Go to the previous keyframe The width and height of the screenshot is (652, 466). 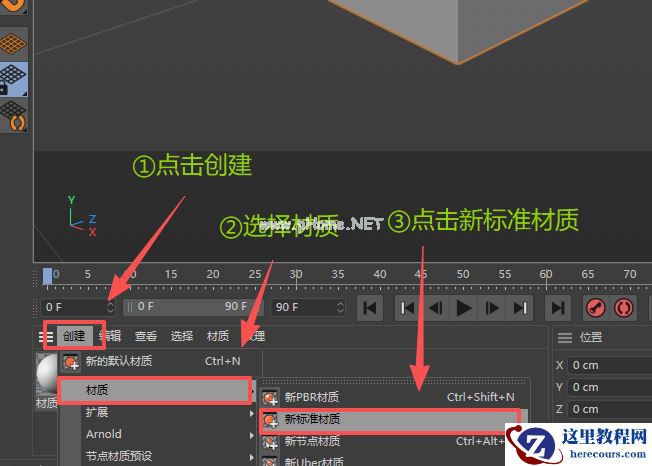408,308
